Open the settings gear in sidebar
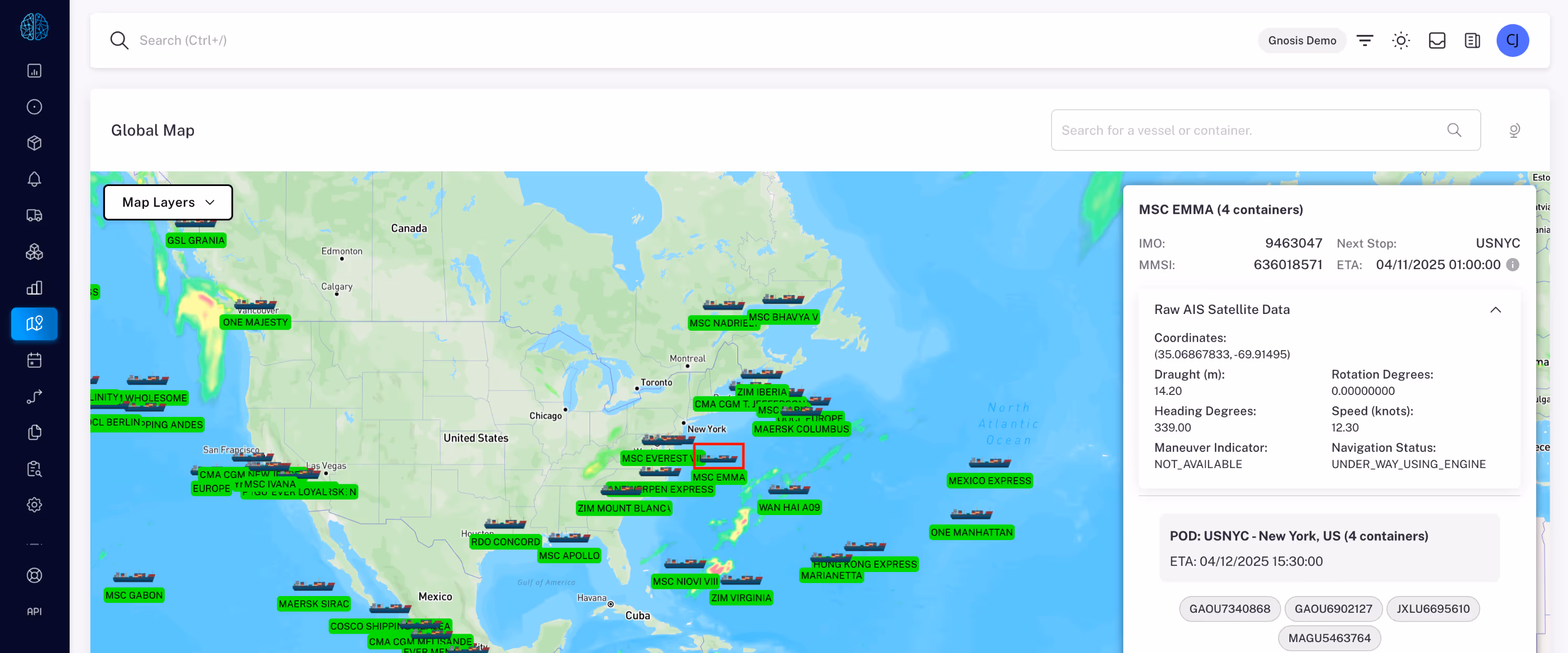Screen dimensions: 1568x653 34,505
